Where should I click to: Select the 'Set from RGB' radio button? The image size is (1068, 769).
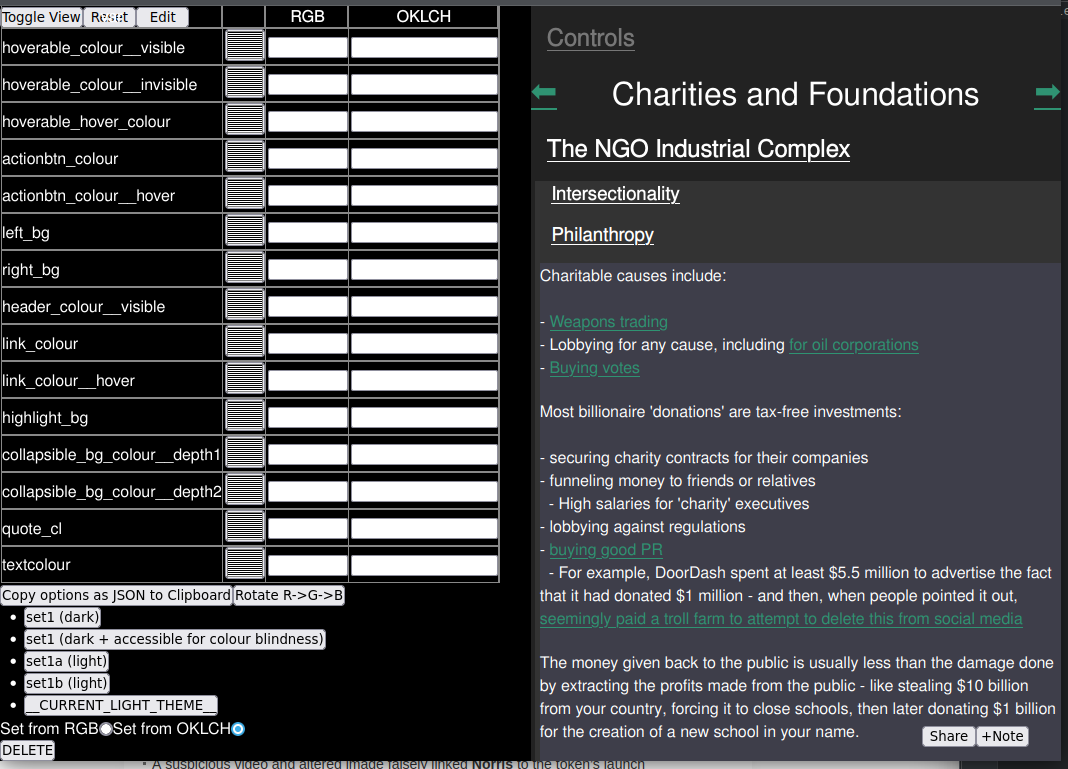pos(106,729)
